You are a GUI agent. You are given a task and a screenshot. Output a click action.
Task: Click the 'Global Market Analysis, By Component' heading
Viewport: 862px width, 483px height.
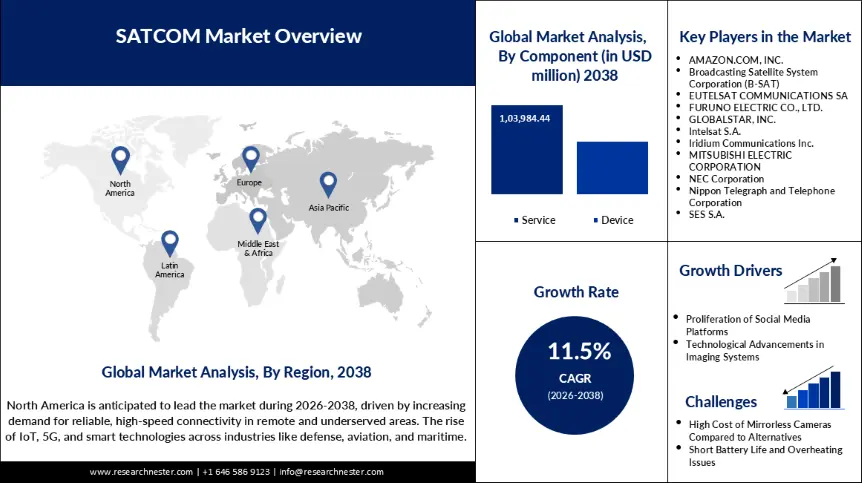[x=571, y=56]
